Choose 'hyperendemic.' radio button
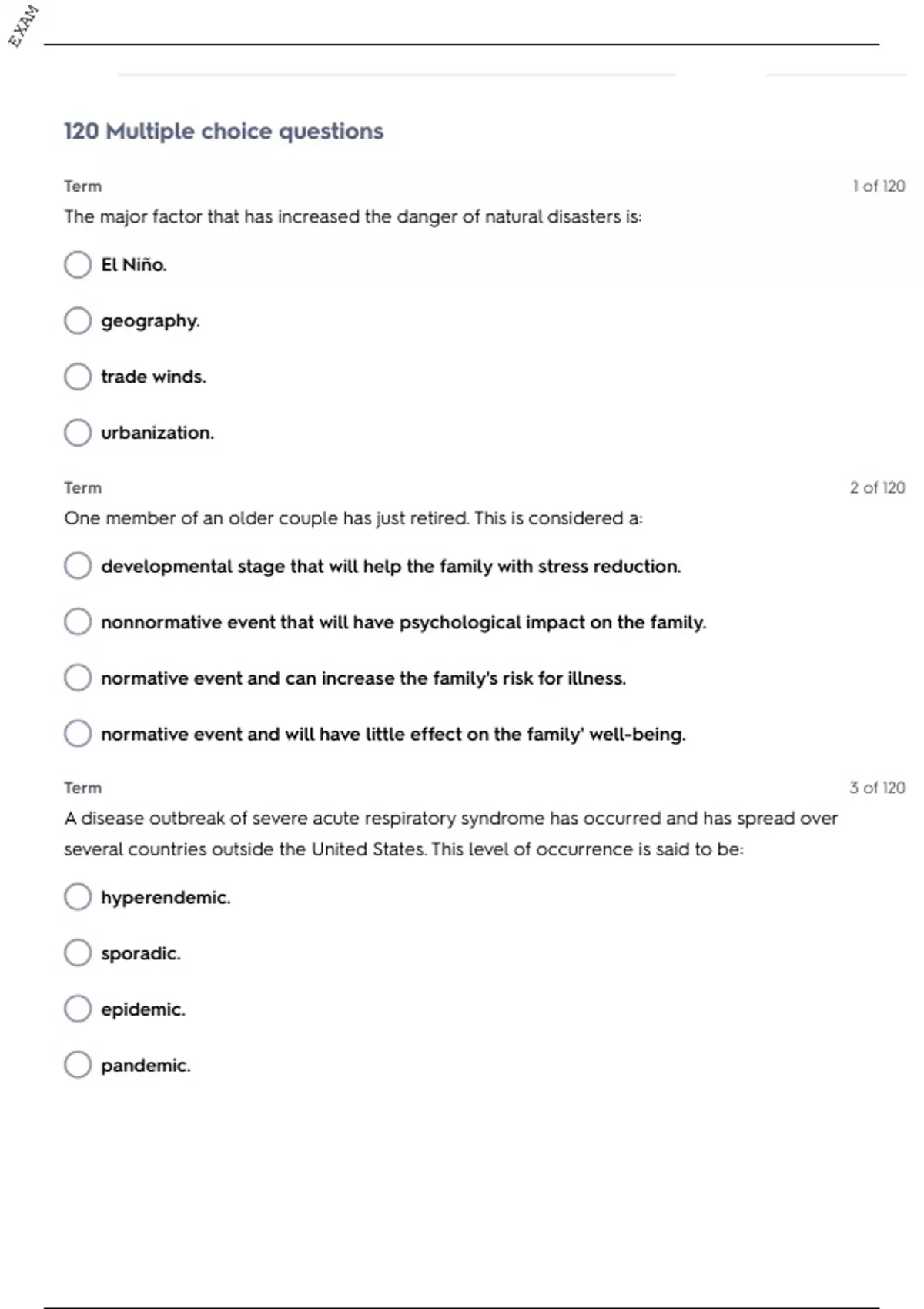Viewport: 924px width, 1309px height. [x=78, y=897]
